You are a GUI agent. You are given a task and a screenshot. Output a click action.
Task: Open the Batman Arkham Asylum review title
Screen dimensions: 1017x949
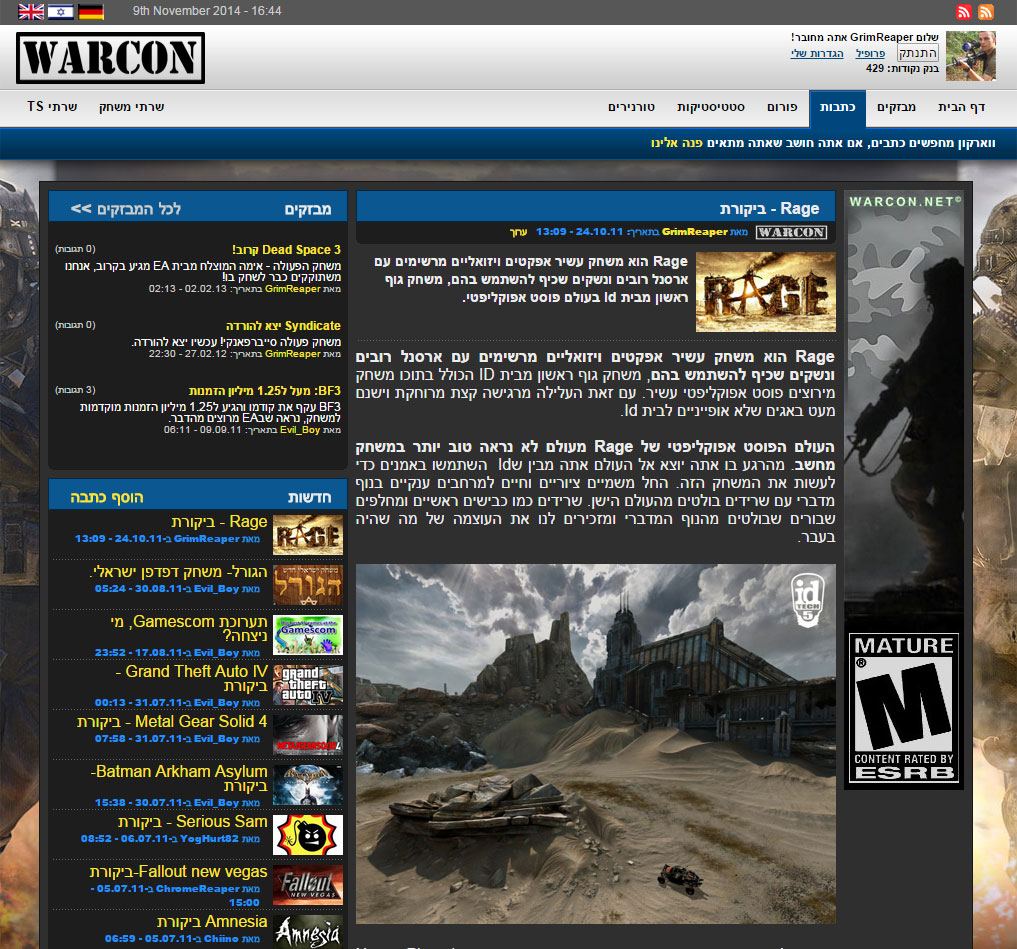(179, 778)
